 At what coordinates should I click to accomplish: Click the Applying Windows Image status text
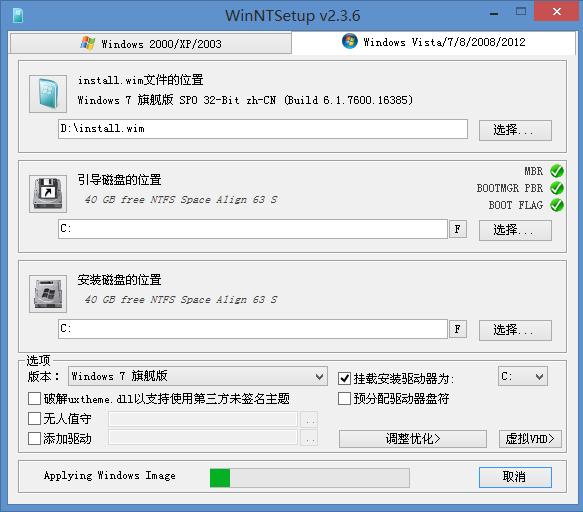(x=110, y=476)
